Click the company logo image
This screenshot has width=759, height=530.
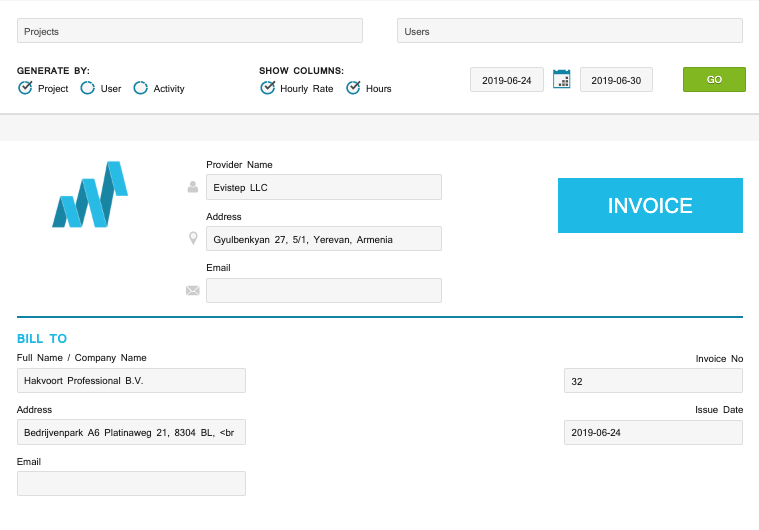coord(90,194)
